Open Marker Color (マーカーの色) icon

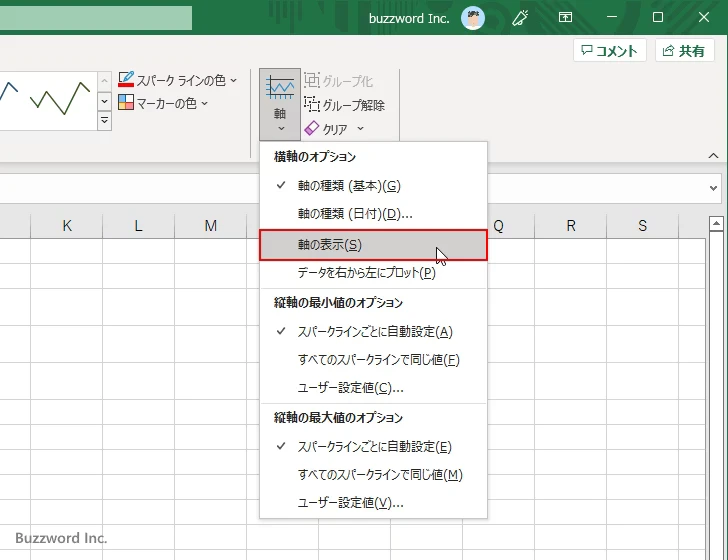point(126,103)
